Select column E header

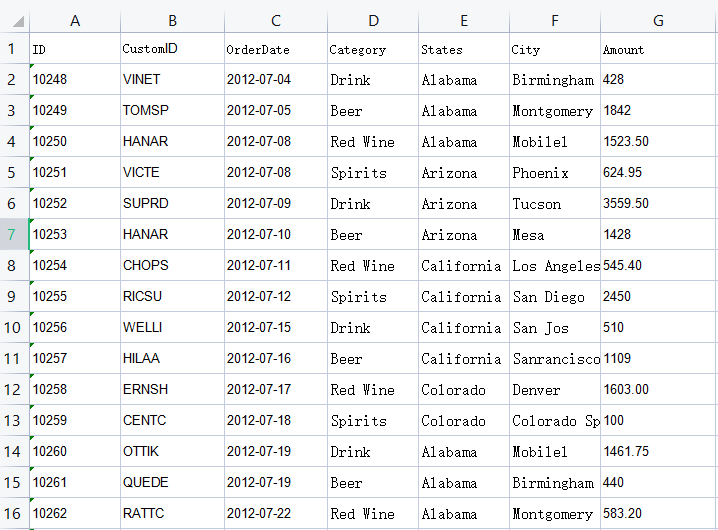[464, 21]
